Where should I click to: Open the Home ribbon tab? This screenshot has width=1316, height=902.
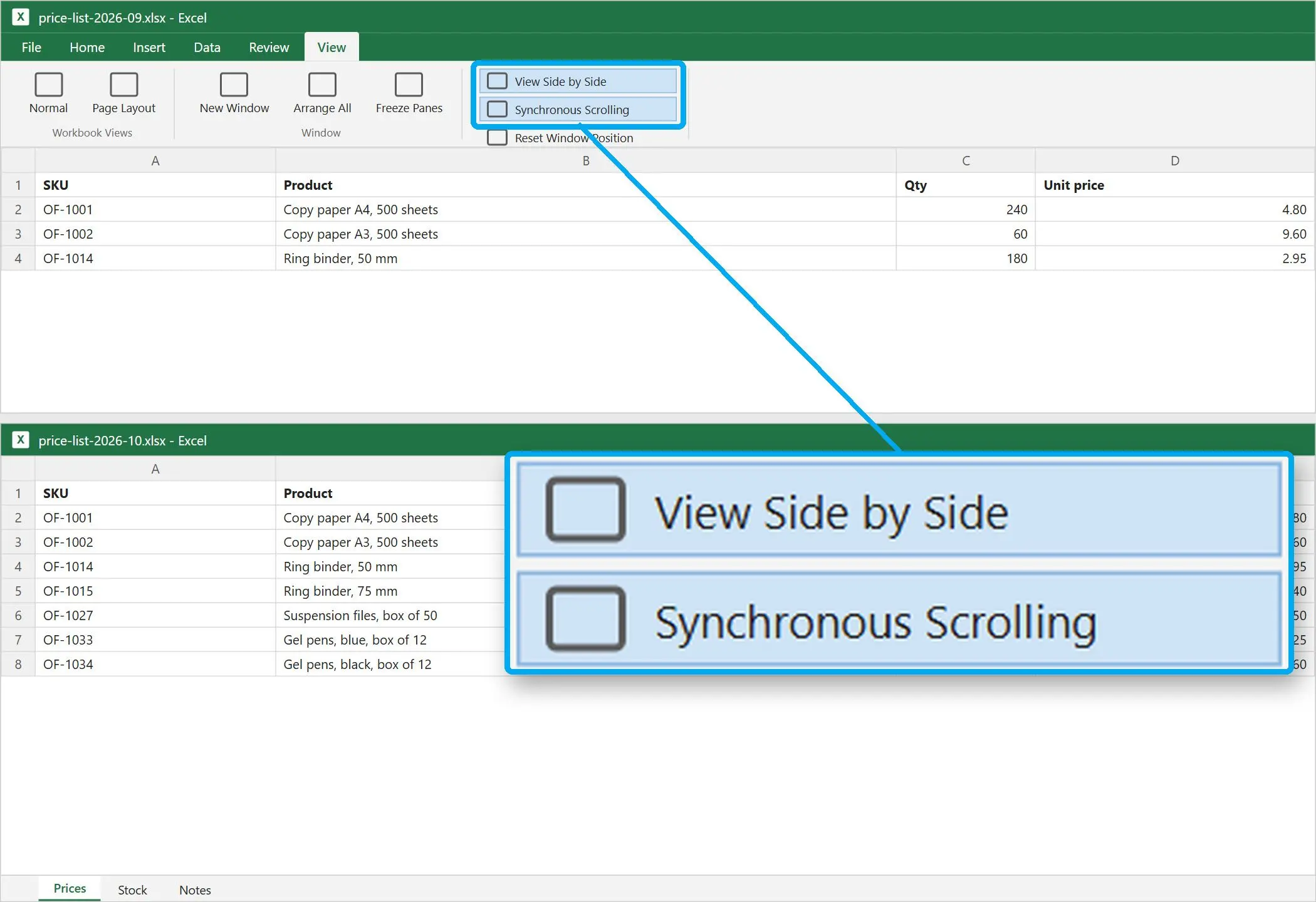(87, 48)
